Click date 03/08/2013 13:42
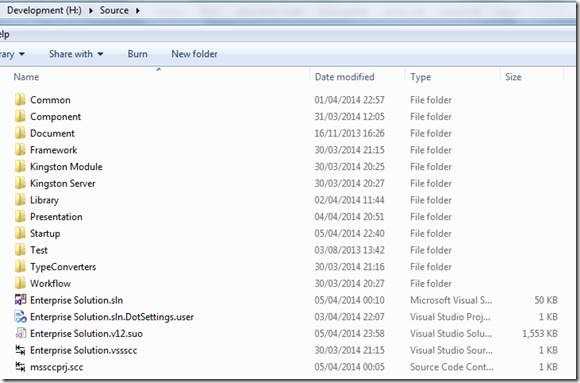580x383 pixels. tap(349, 250)
